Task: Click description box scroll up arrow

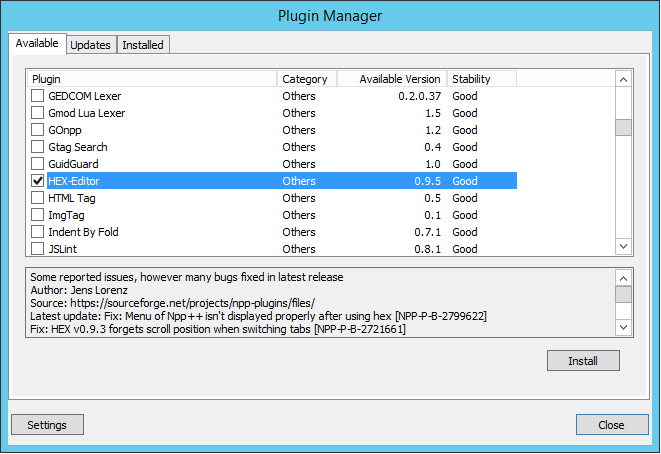Action: click(623, 278)
